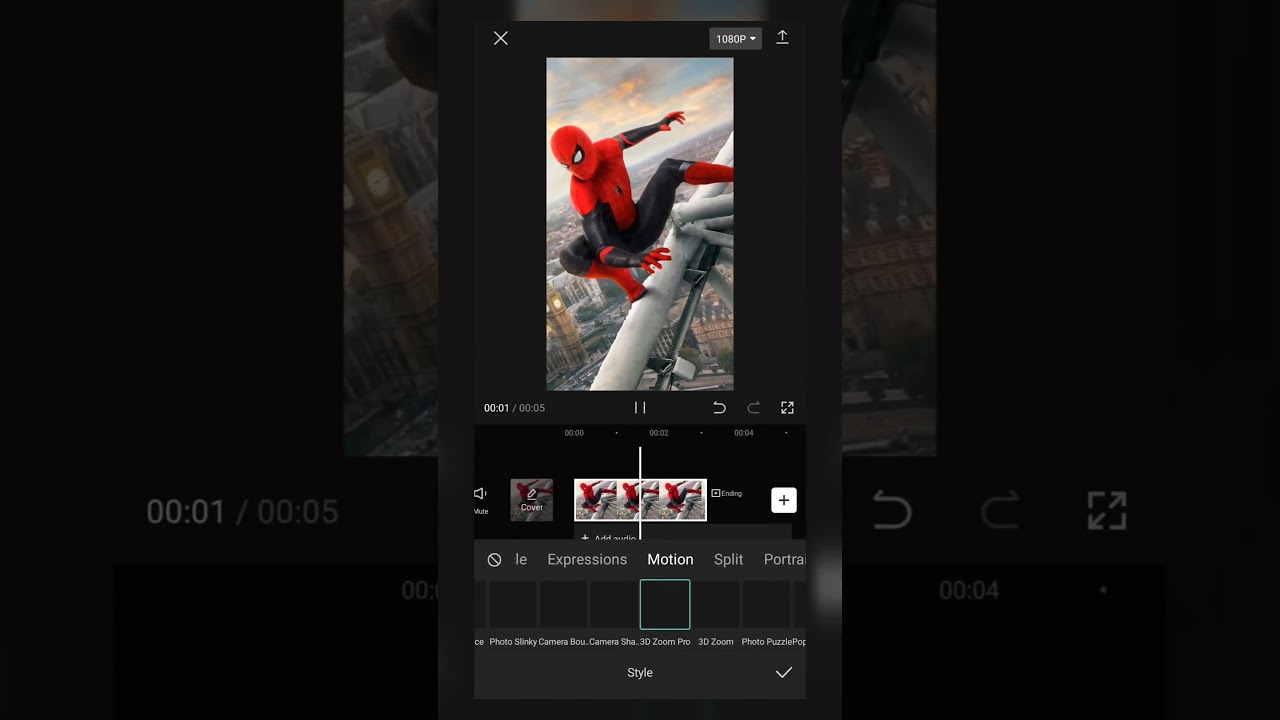Tap the 00:04 mark on the timeline ruler
The width and height of the screenshot is (1280, 720).
coord(744,433)
